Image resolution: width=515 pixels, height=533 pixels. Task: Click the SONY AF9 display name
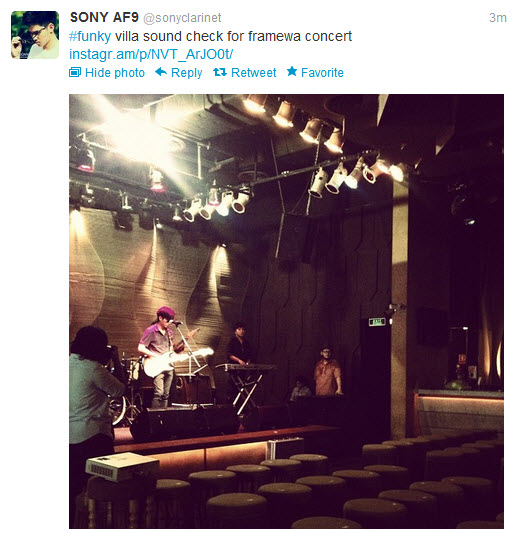click(x=104, y=17)
